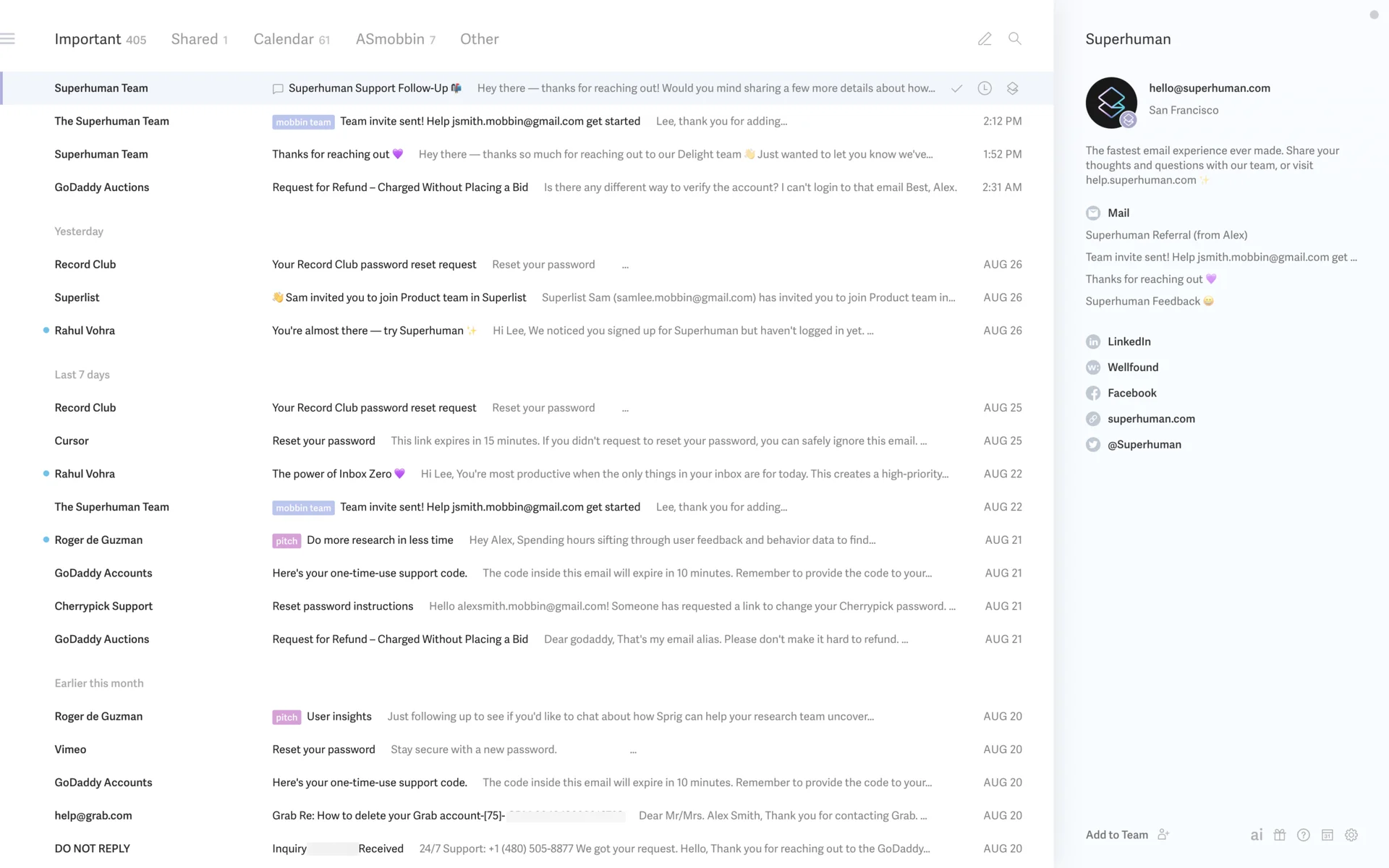This screenshot has height=868, width=1389.
Task: Open search with the magnifier icon
Action: pyautogui.click(x=1015, y=39)
